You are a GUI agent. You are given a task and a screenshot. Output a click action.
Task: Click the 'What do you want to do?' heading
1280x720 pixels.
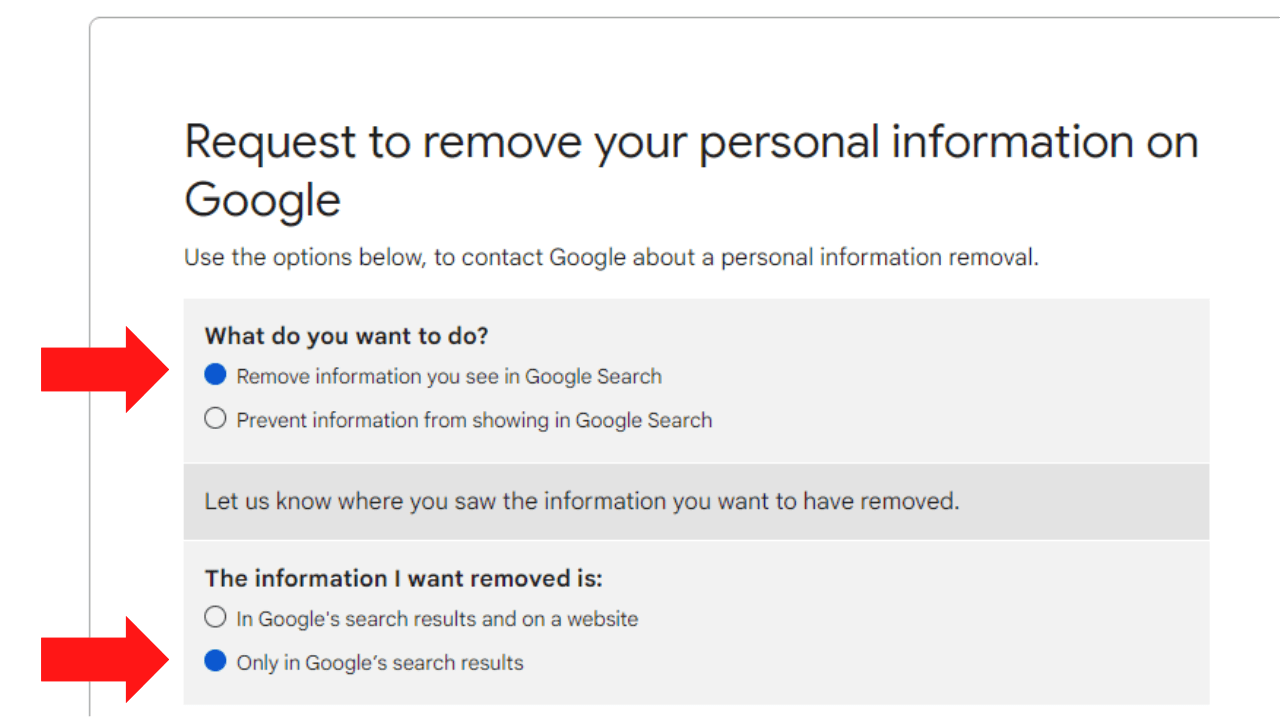coord(346,336)
